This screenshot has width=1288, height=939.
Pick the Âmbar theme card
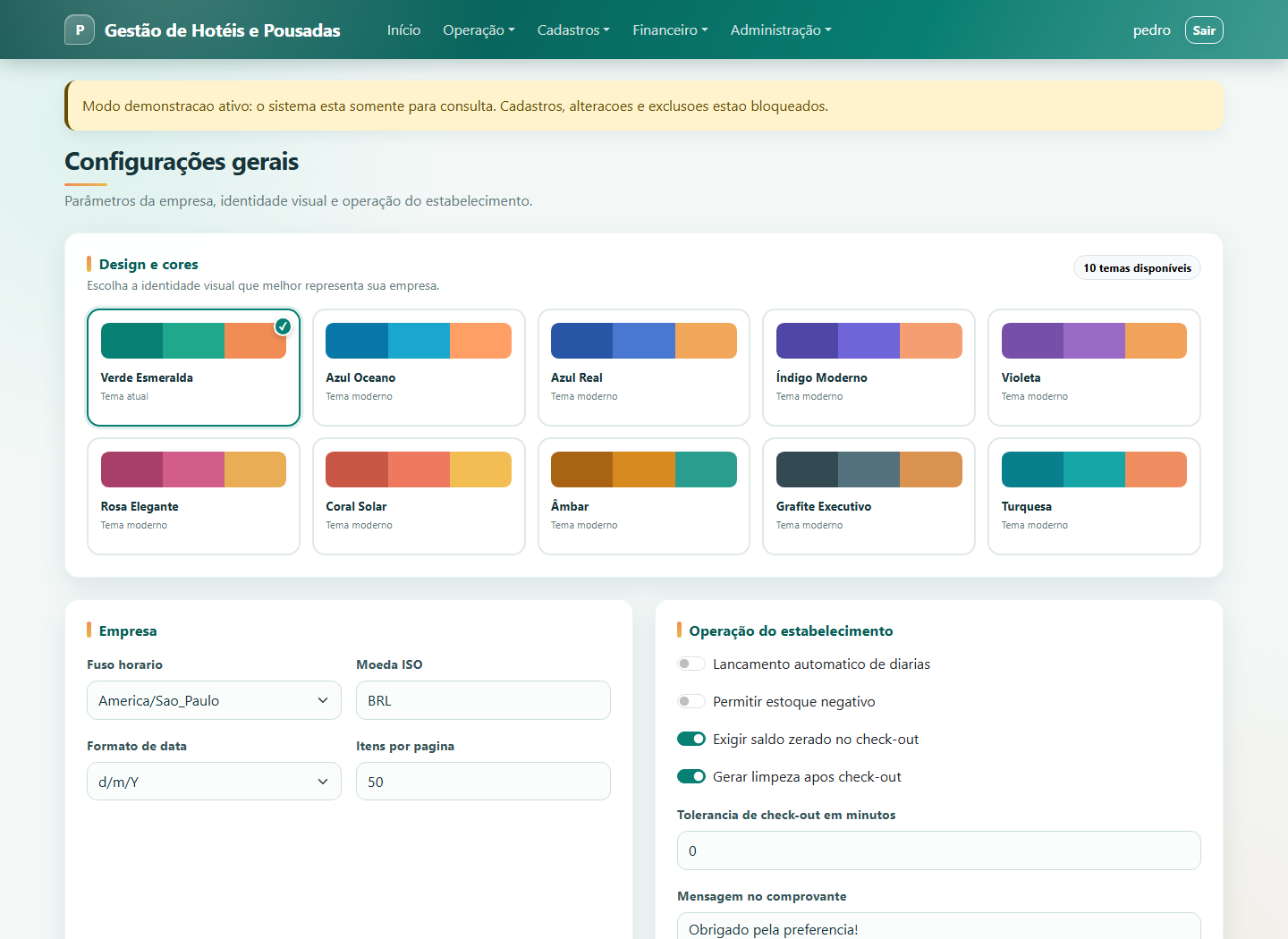point(644,496)
